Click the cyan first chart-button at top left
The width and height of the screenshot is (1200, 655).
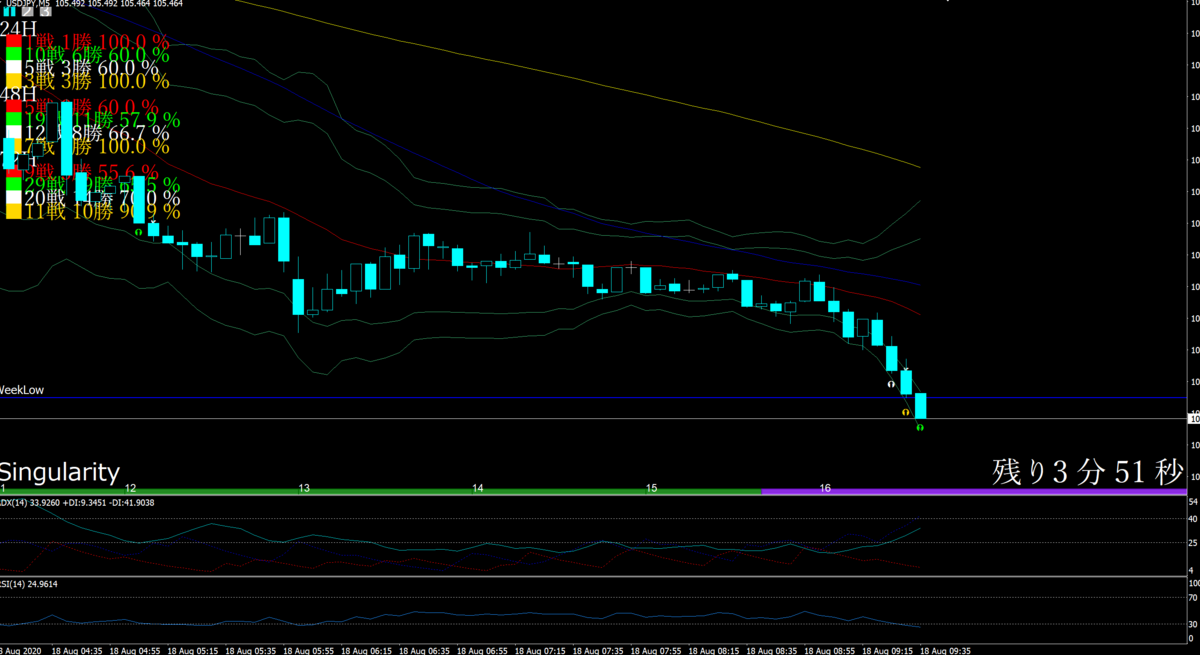point(9,12)
